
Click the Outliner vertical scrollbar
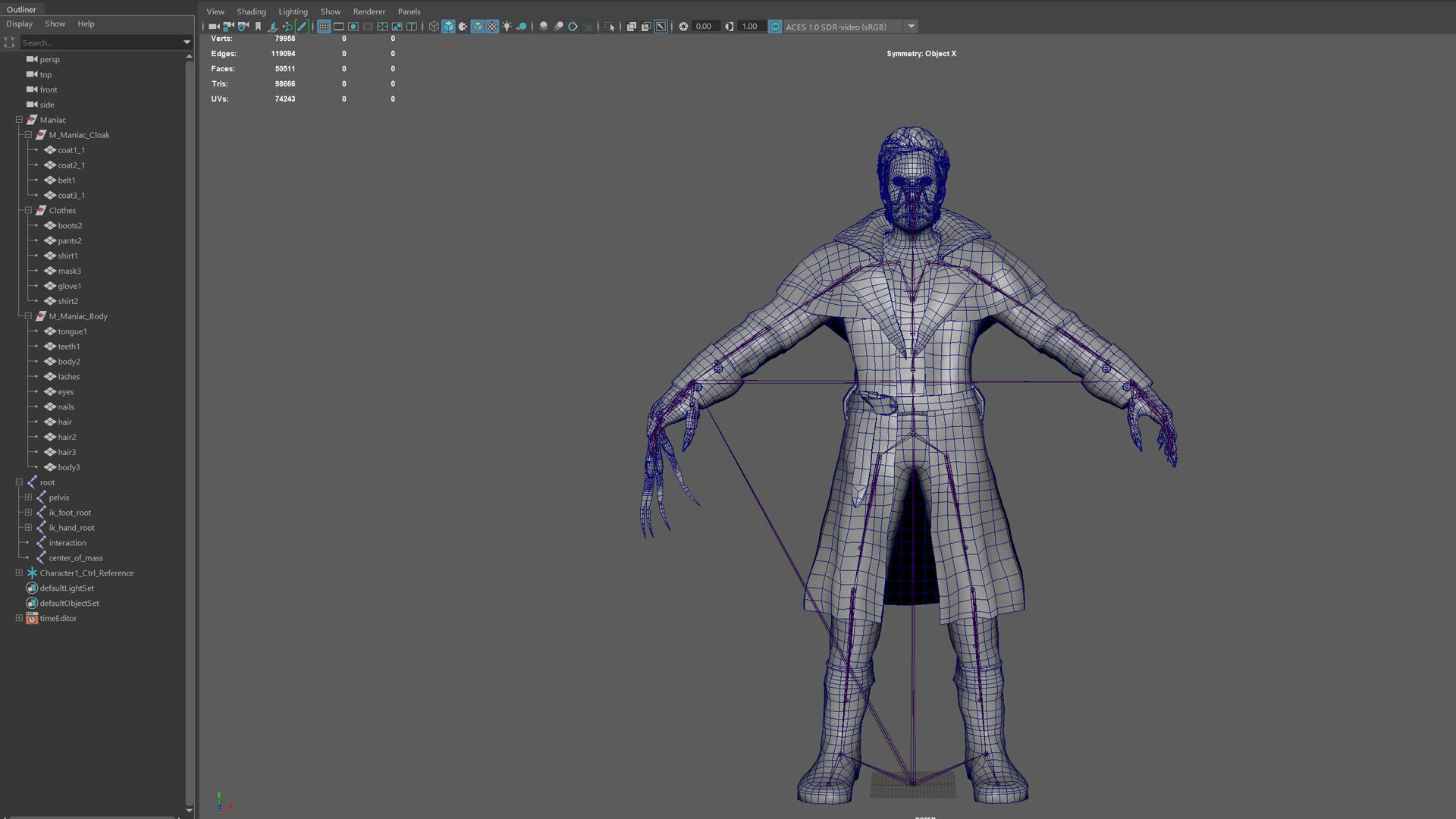189,432
